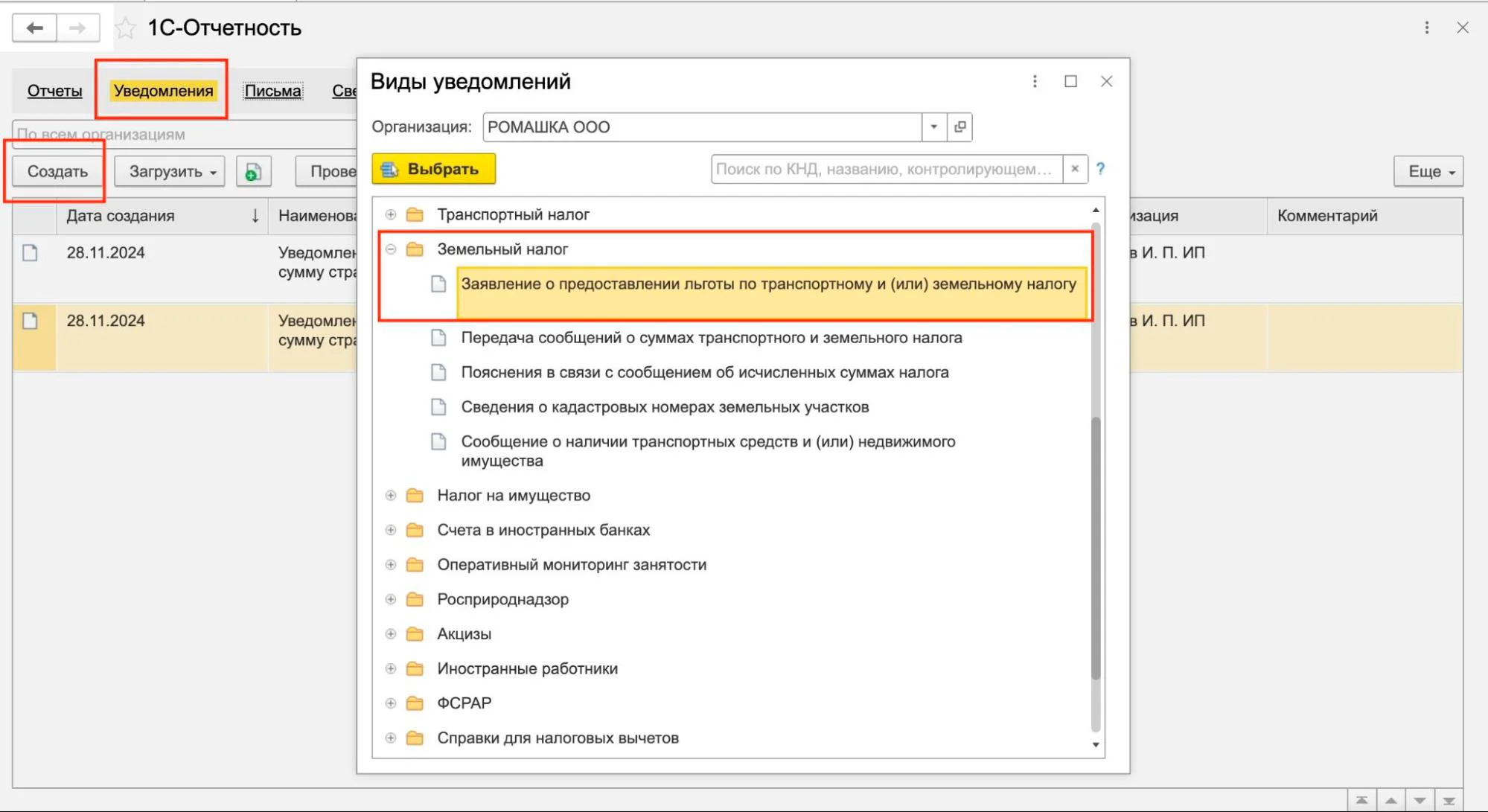Expand the Транспортный налог folder
Viewport: 1488px width, 812px height.
(391, 215)
